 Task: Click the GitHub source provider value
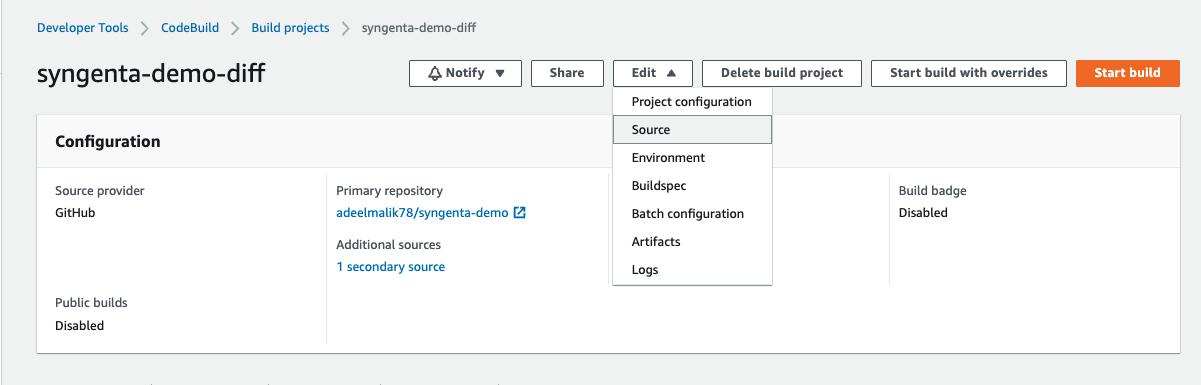tap(75, 213)
